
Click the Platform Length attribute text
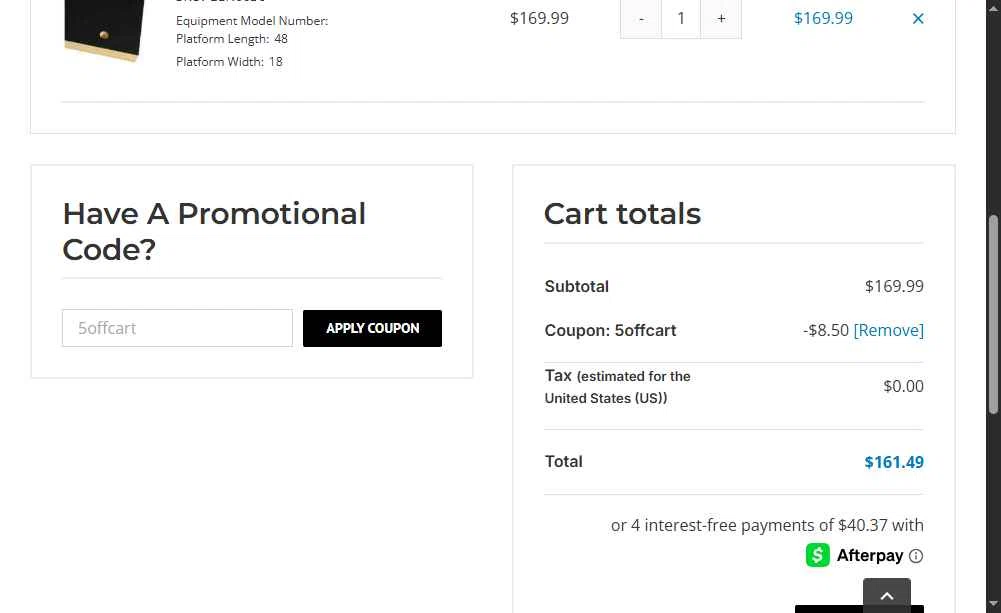[232, 39]
